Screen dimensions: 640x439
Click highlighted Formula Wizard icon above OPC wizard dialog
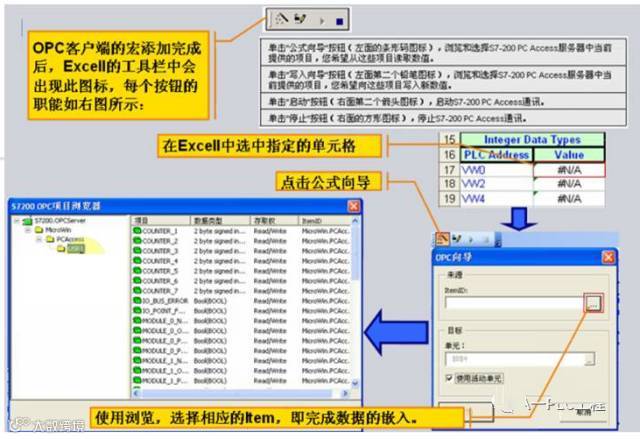[x=442, y=239]
